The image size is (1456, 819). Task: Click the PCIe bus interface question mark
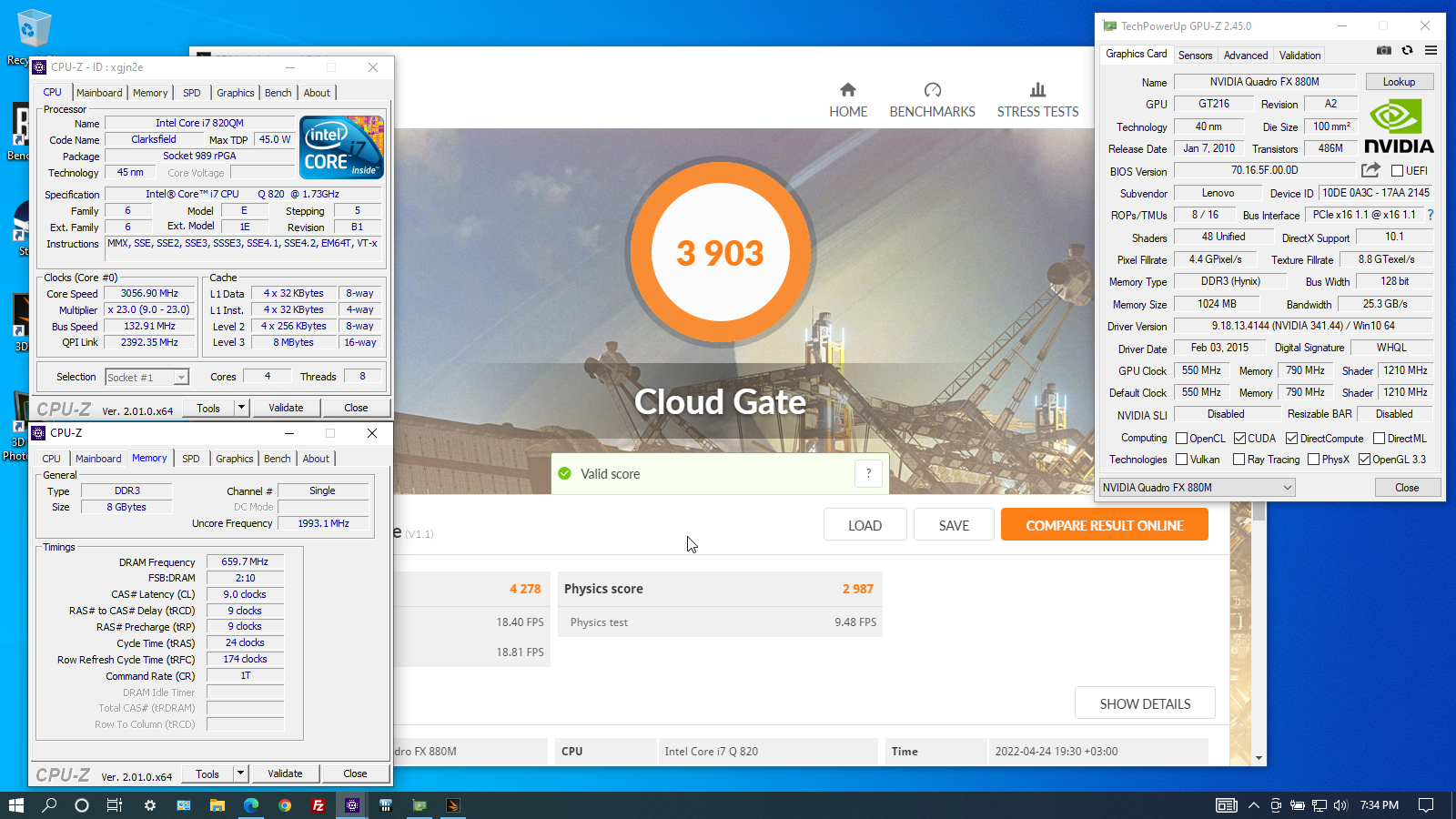tap(1431, 215)
